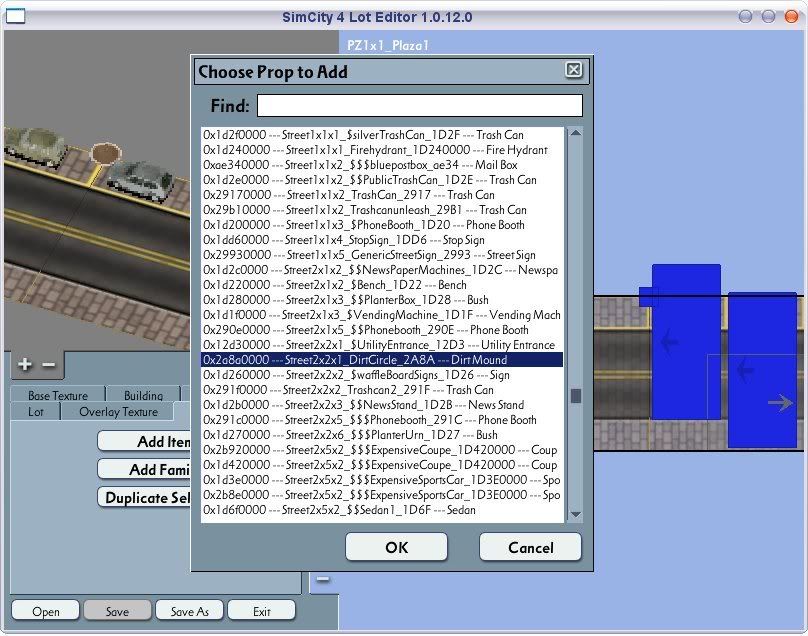Switch to the Overlay Texture tab
808x636 pixels.
119,411
